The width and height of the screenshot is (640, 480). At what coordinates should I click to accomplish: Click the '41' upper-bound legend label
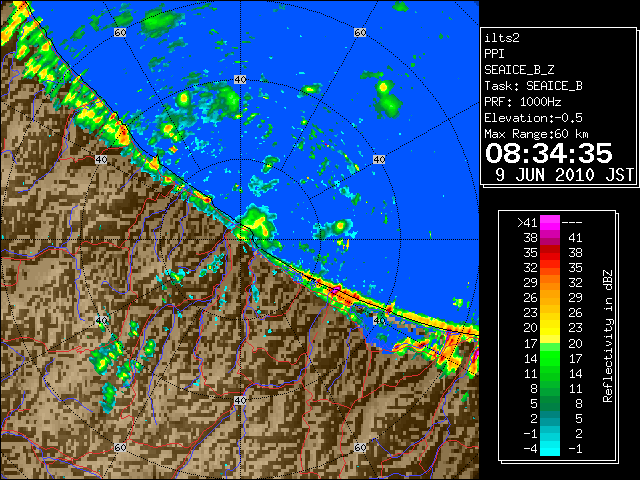[x=575, y=238]
